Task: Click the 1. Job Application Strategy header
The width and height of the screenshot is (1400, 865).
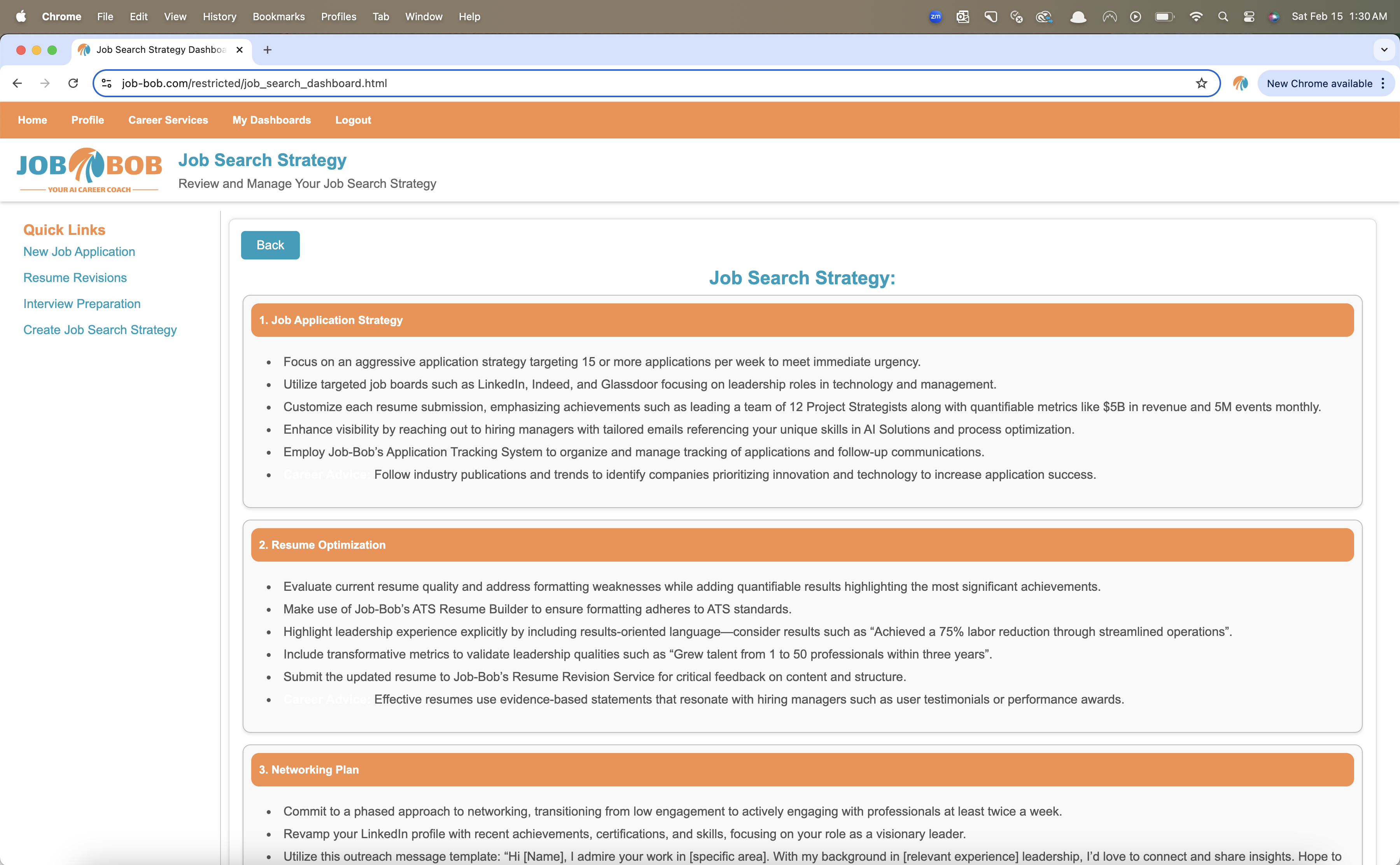Action: point(802,320)
